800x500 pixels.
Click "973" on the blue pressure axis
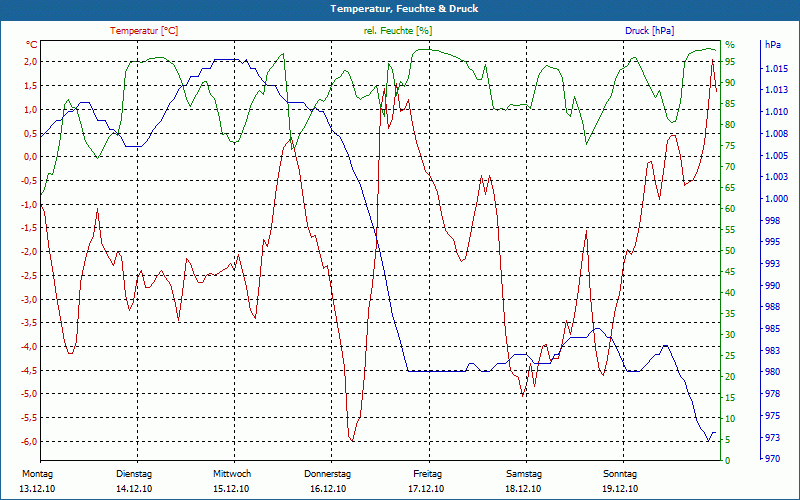tap(772, 437)
